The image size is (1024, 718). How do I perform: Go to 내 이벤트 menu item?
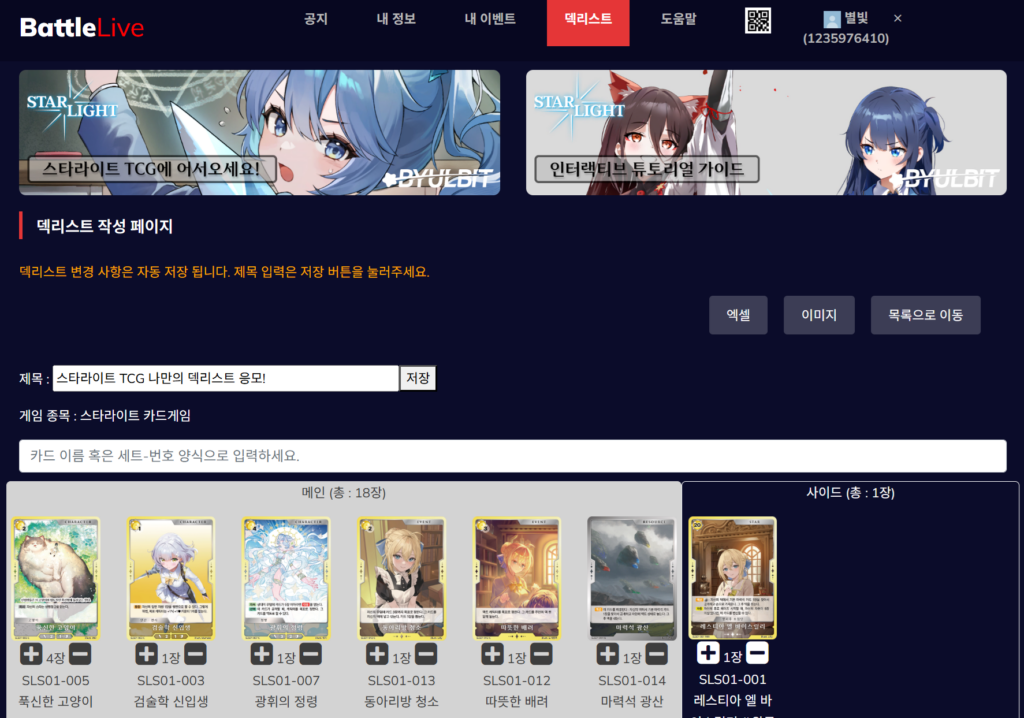point(490,19)
